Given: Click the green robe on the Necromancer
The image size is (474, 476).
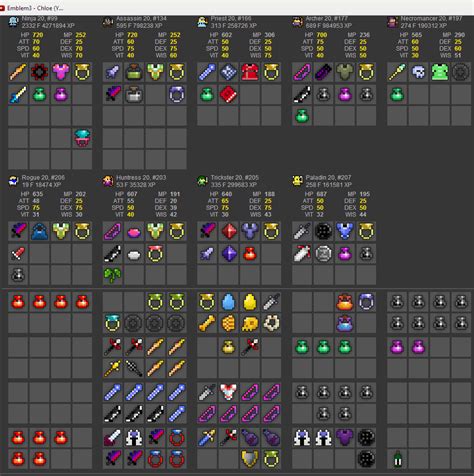Looking at the screenshot, I should tap(440, 72).
